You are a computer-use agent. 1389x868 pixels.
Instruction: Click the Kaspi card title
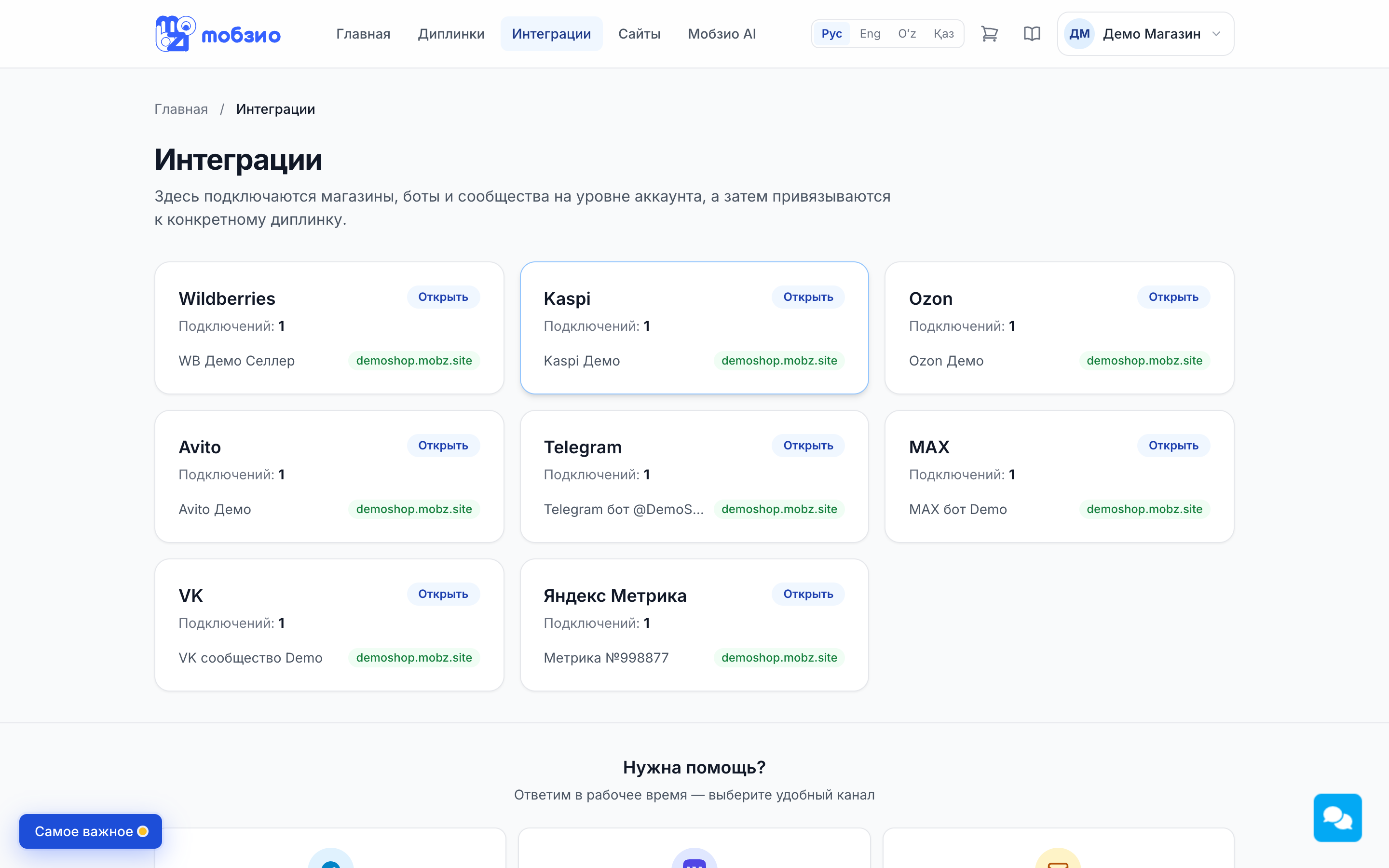coord(567,298)
